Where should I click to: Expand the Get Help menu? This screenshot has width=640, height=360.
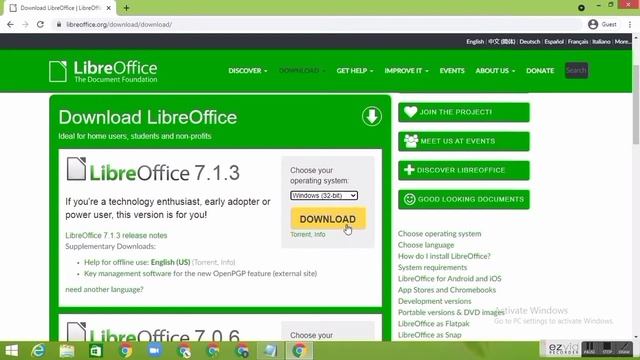pos(355,71)
